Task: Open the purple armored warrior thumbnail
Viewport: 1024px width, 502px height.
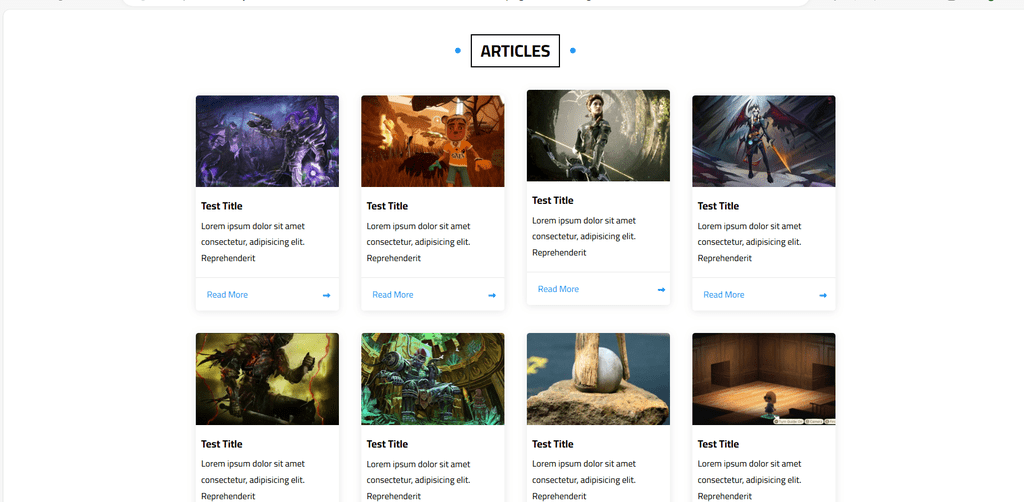Action: click(x=267, y=141)
